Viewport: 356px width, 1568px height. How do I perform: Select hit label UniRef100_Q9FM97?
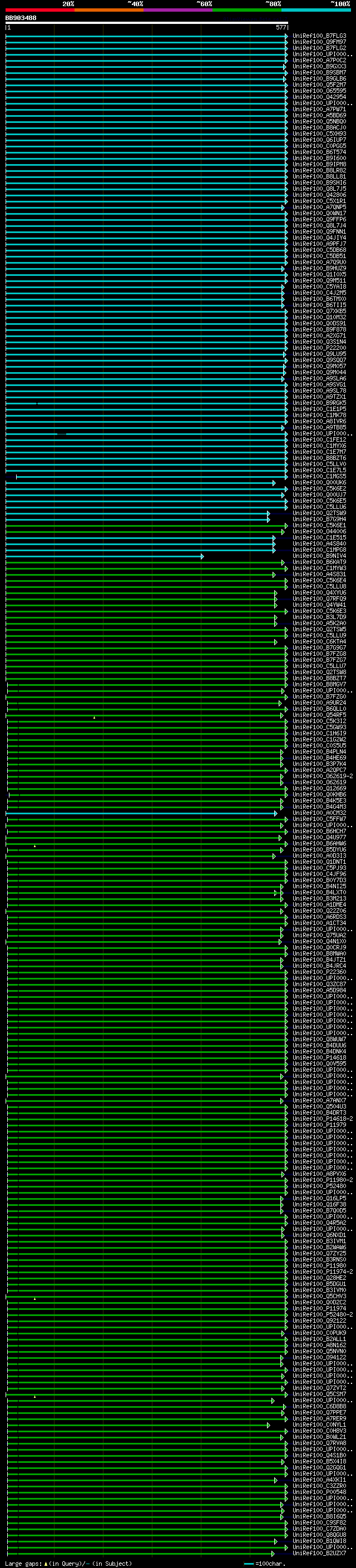[319, 43]
